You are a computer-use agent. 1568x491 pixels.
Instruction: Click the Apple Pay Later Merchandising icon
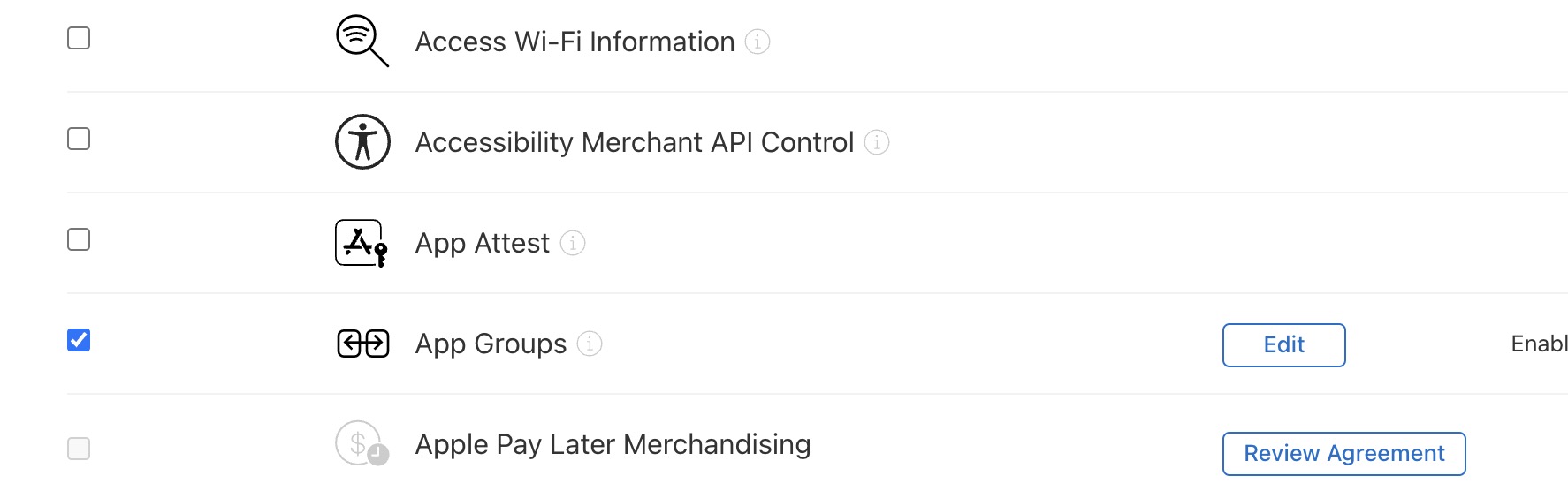point(362,443)
